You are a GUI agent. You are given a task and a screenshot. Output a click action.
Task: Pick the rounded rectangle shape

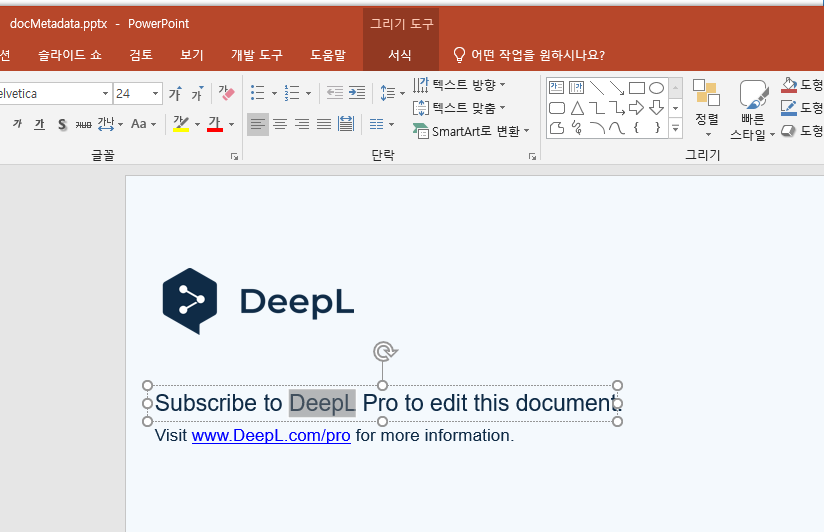557,108
